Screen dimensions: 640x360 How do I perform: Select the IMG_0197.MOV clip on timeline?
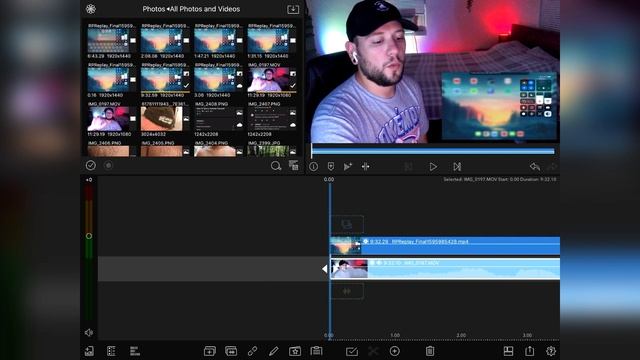(x=445, y=269)
